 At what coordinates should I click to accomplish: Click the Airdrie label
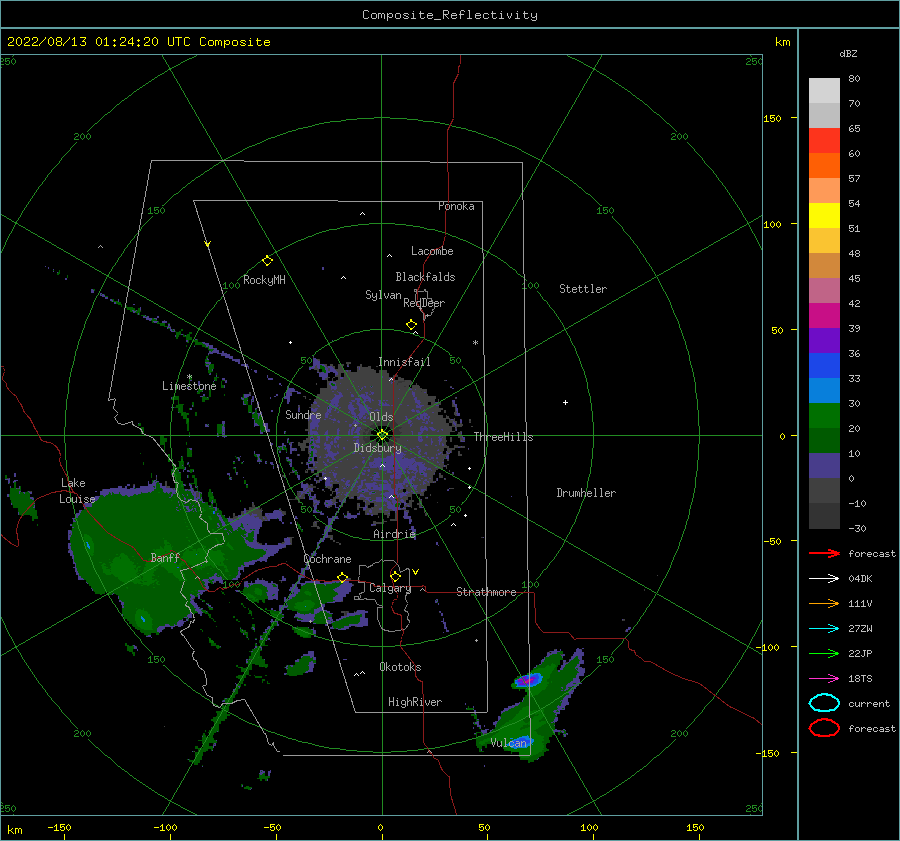394,534
